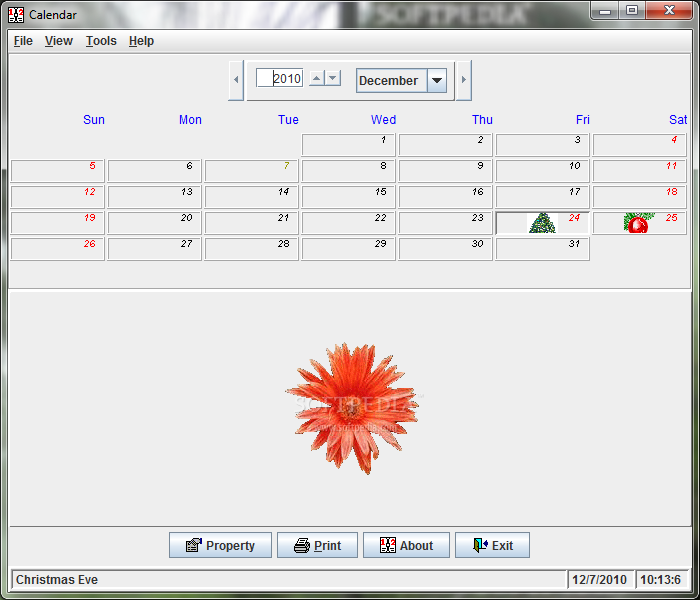Click the Calendar app icon in title bar

pyautogui.click(x=16, y=15)
